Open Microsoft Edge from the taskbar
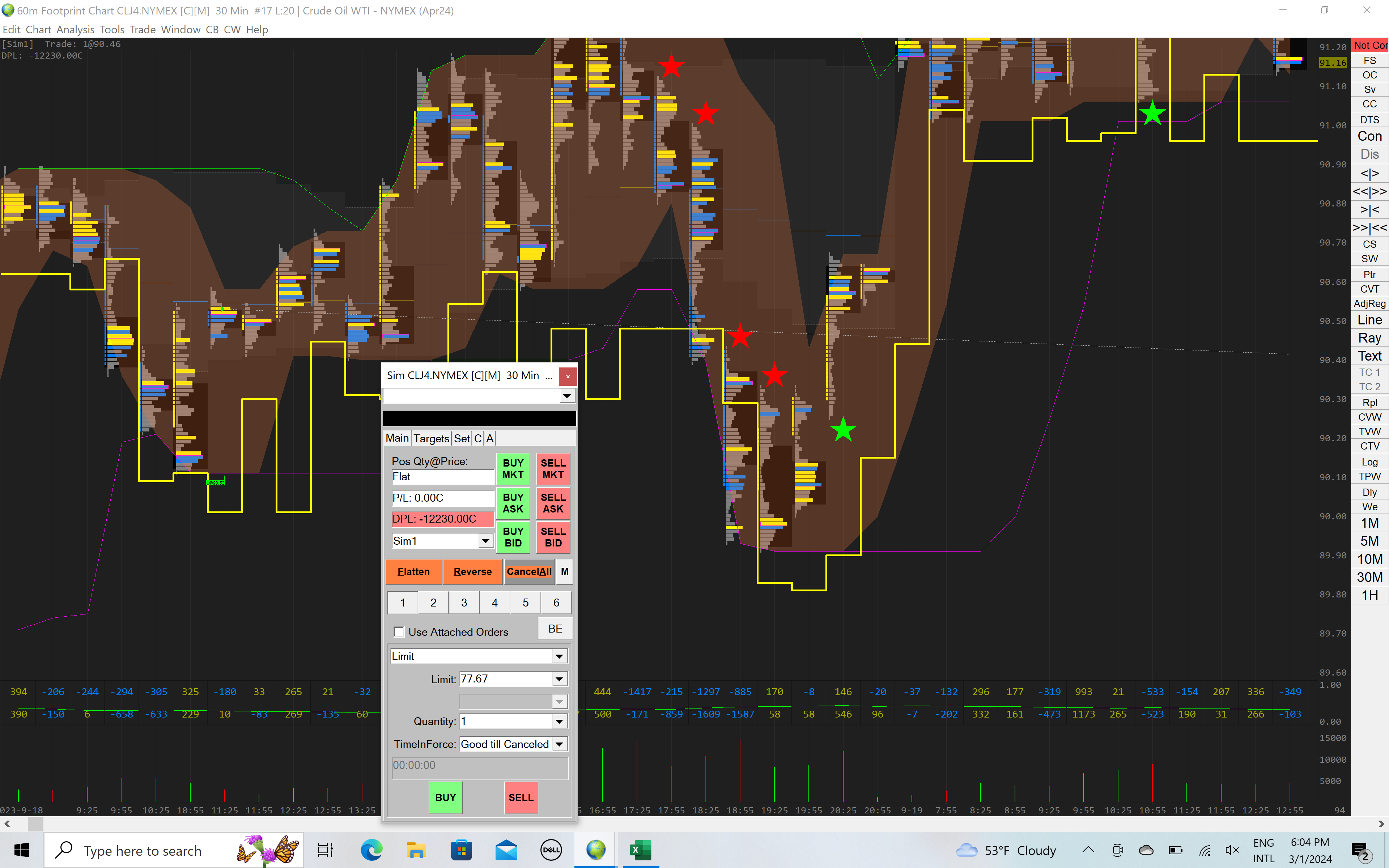This screenshot has height=868, width=1389. coord(371,850)
